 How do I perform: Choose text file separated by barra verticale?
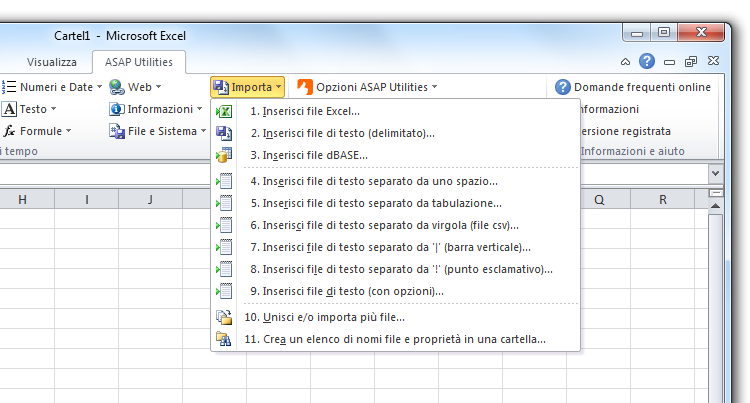(396, 247)
